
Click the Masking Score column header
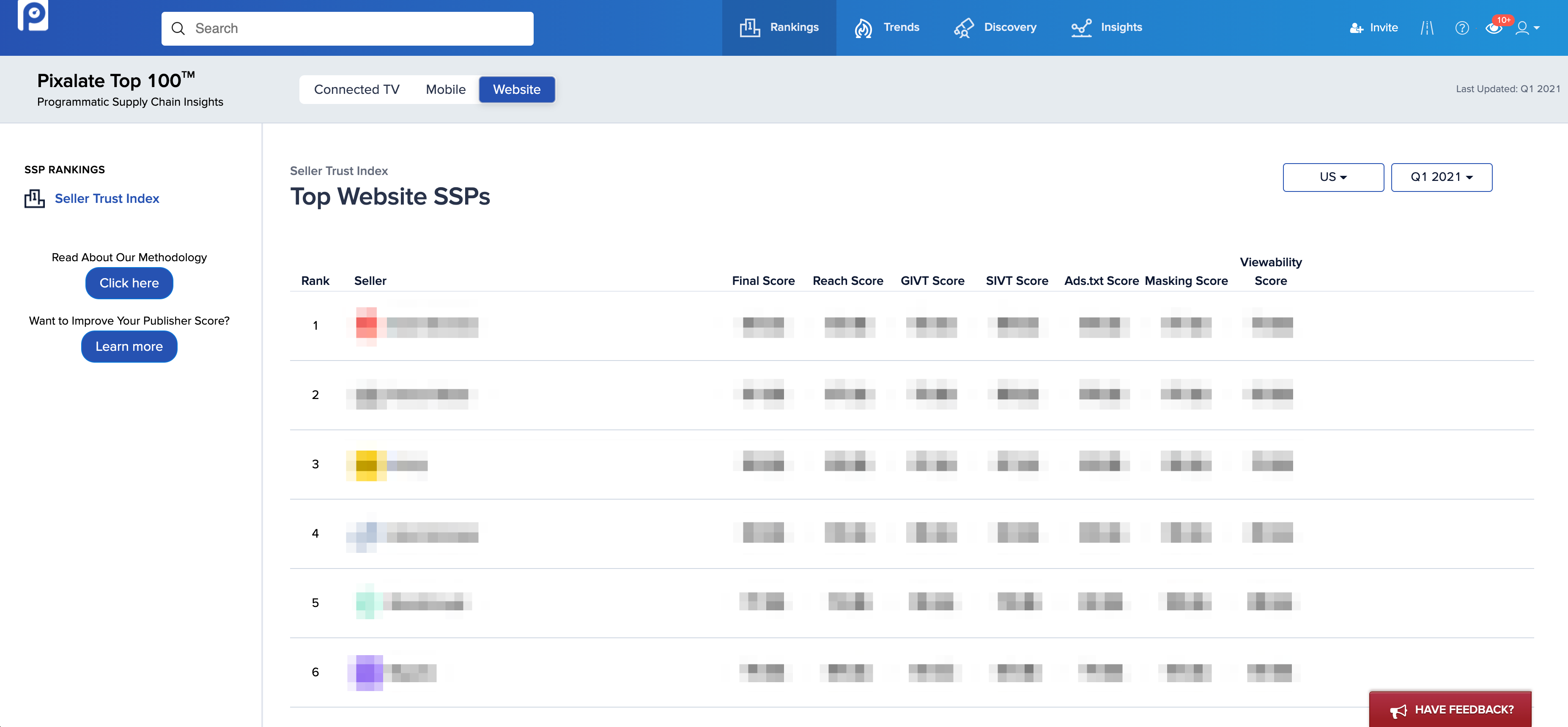pyautogui.click(x=1186, y=281)
